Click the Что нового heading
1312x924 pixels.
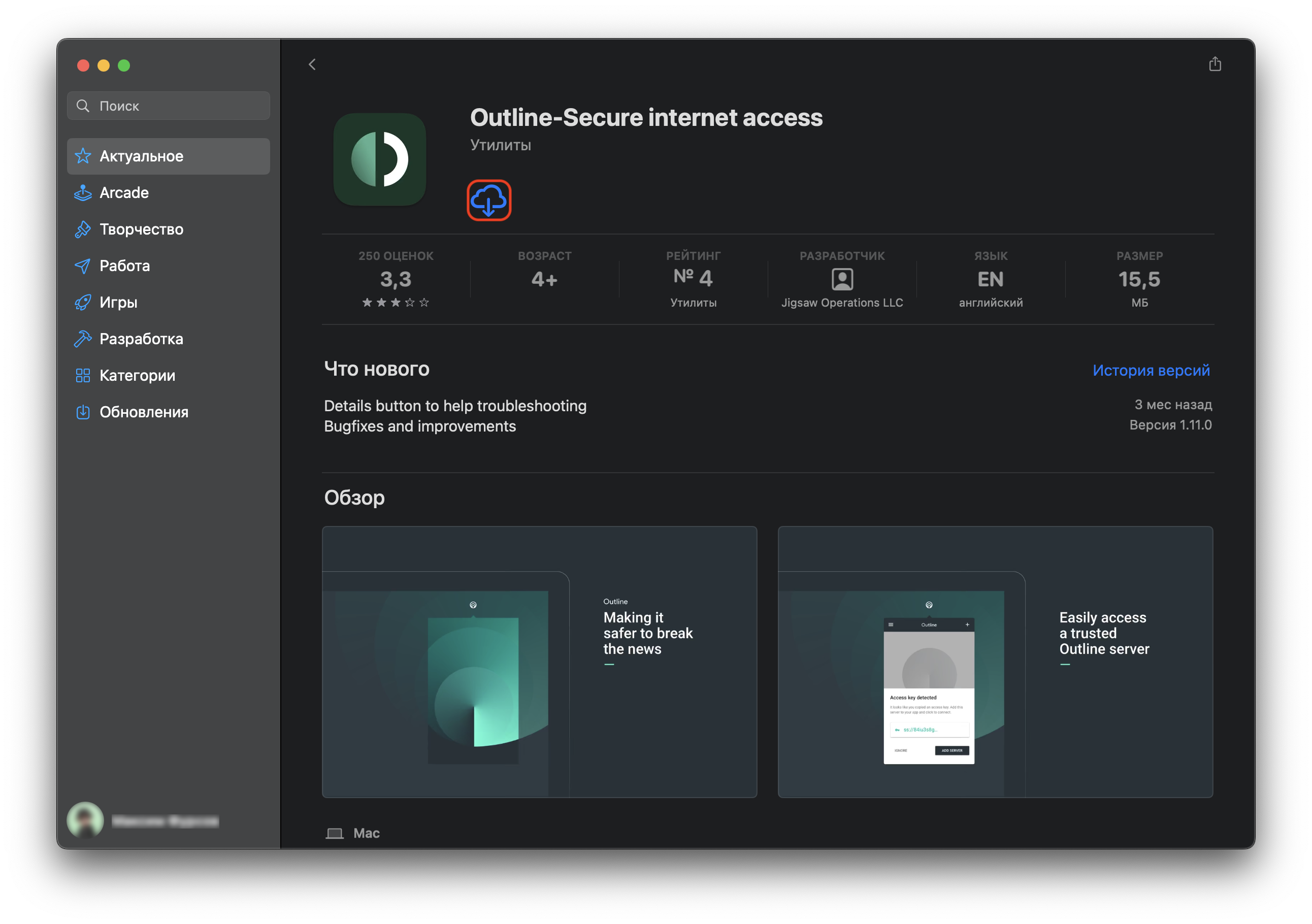tap(377, 369)
